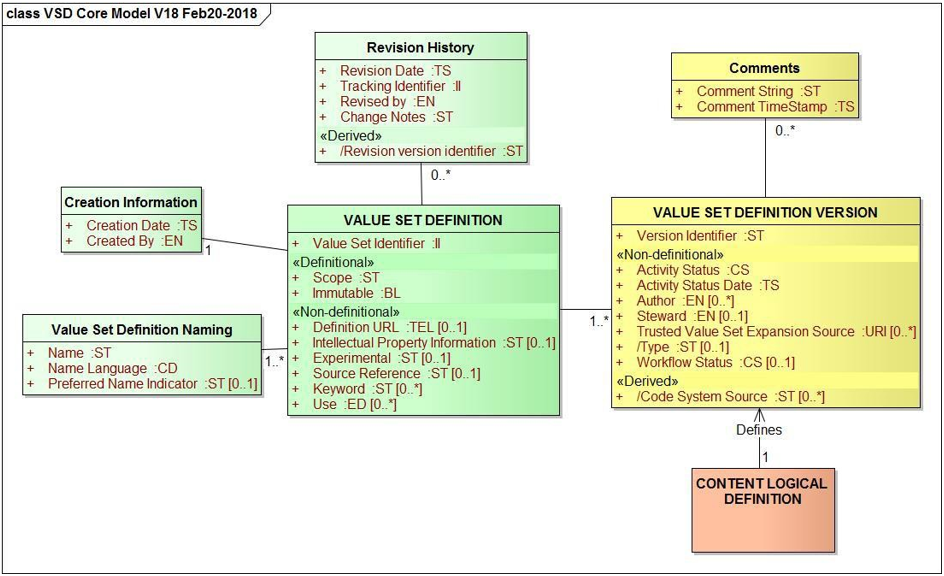Screen dimensions: 944x576
Task: Select the 0..* label above Comments
Action: 786,130
